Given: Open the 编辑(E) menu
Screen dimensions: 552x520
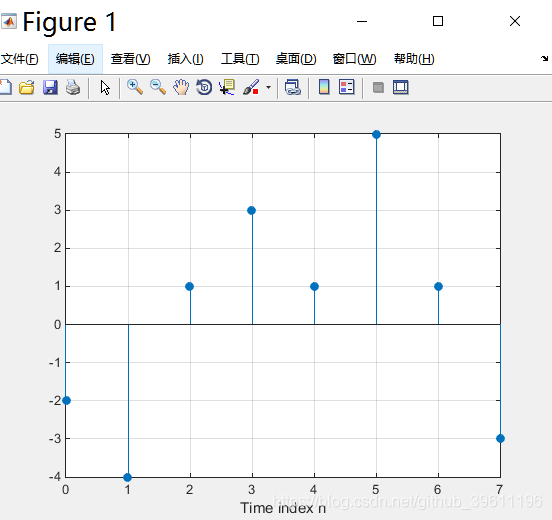Looking at the screenshot, I should click(x=75, y=59).
